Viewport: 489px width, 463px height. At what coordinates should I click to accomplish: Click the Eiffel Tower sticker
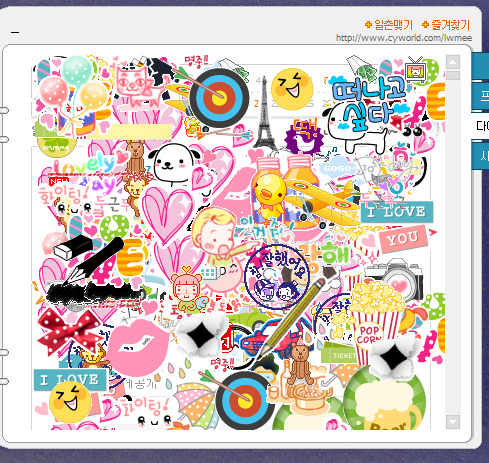click(265, 113)
